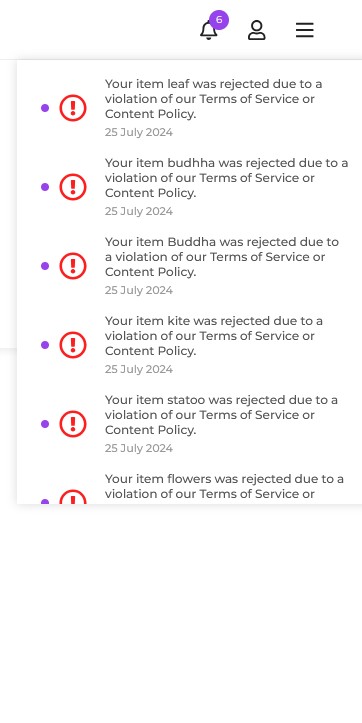Open the notifications bell icon
This screenshot has height=723, width=362.
click(x=208, y=30)
